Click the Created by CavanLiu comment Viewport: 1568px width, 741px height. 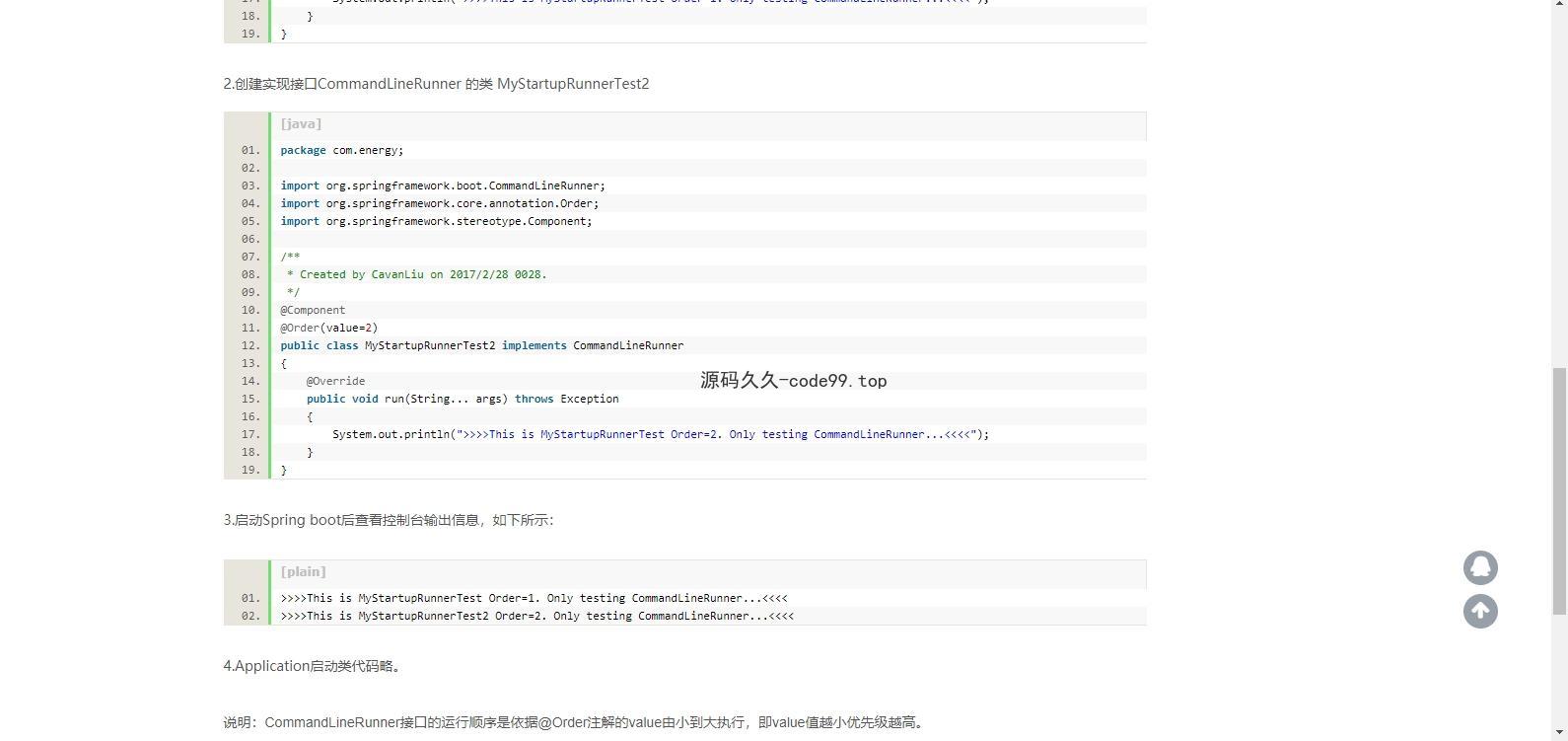click(x=416, y=274)
